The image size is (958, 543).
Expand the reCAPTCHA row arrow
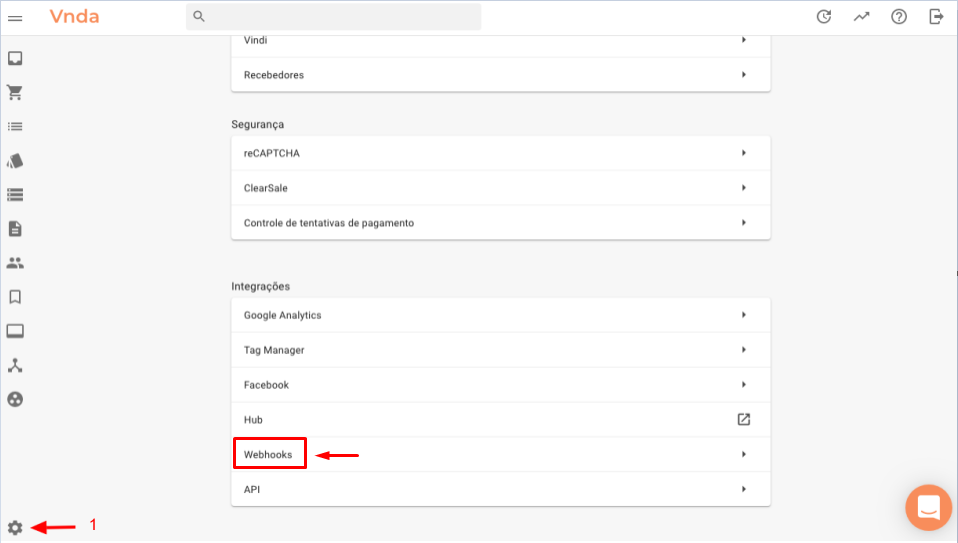pos(744,153)
